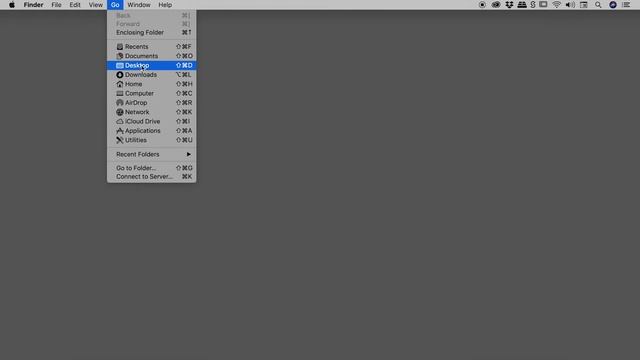Open the Window menu
The image size is (640, 360).
click(x=139, y=5)
